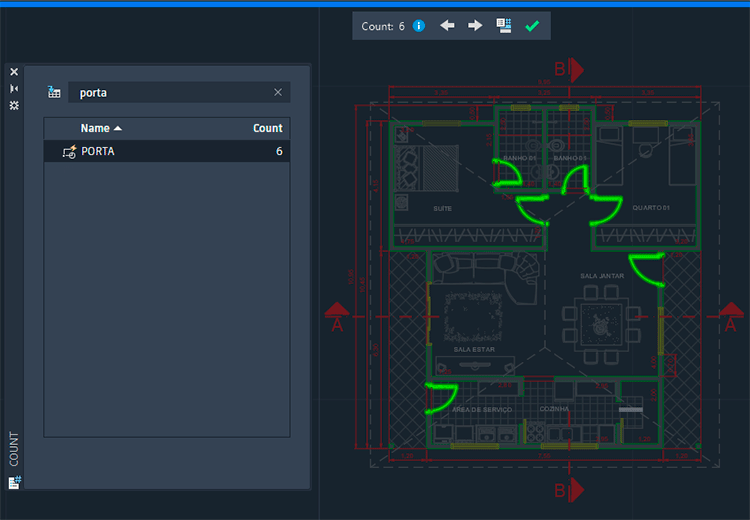
Task: Click the green checkmark to end count
Action: (x=532, y=26)
